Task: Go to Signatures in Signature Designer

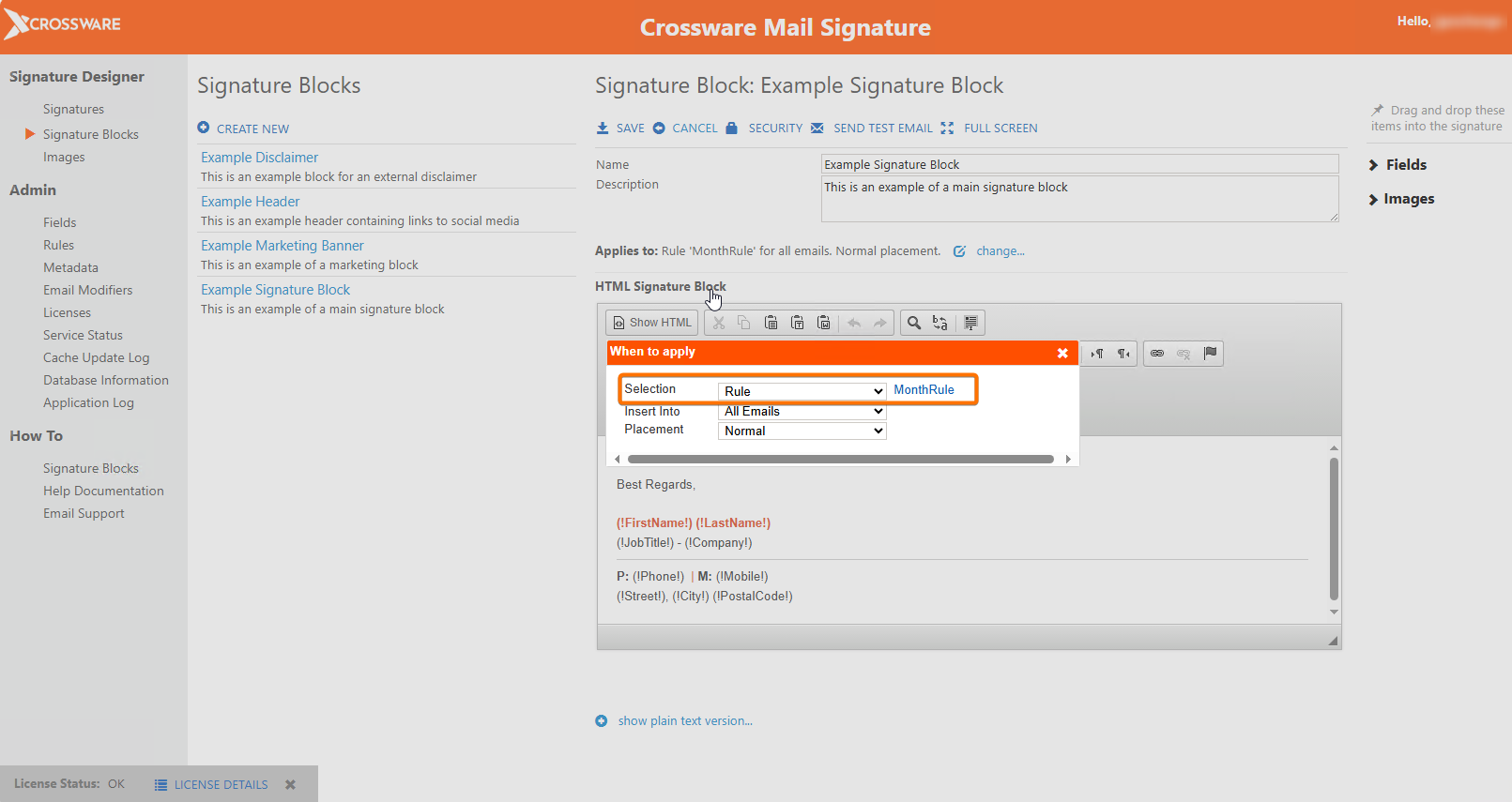Action: 73,110
